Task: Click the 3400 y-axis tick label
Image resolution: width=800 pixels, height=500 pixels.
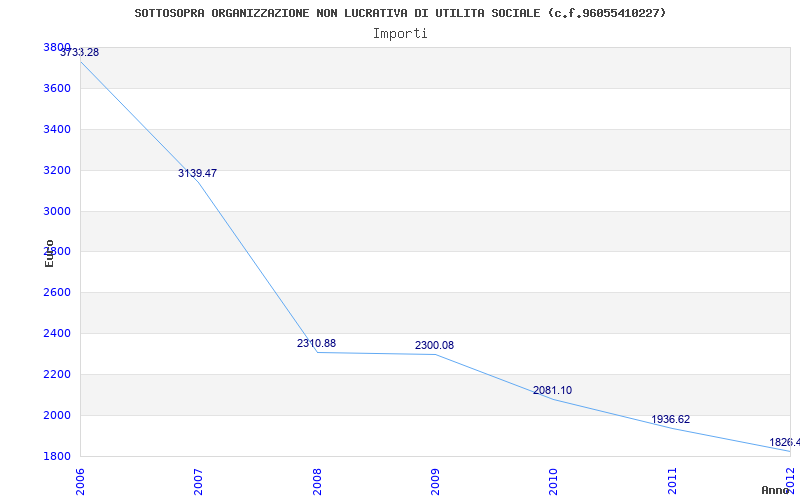Action: [57, 129]
